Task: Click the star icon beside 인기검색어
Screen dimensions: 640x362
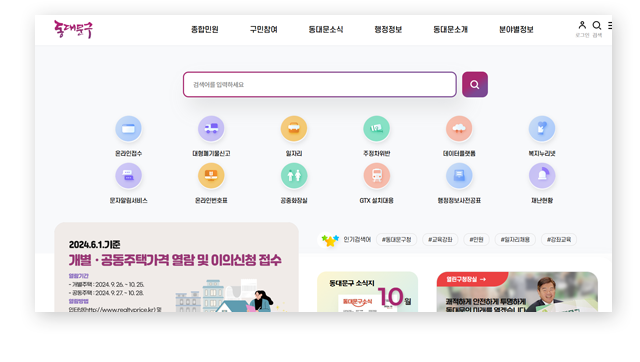Action: pos(330,240)
